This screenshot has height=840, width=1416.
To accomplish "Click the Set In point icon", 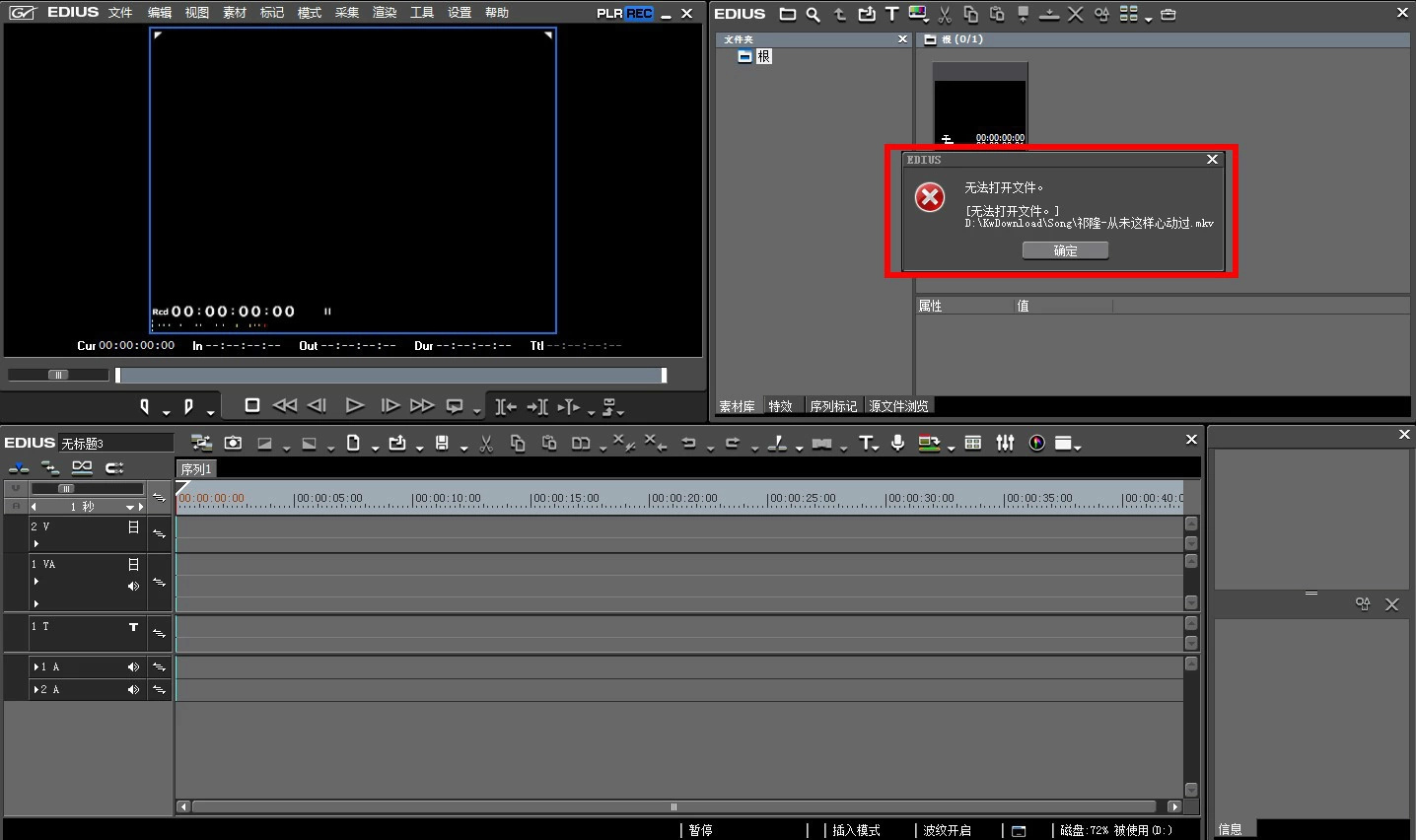I will point(145,406).
